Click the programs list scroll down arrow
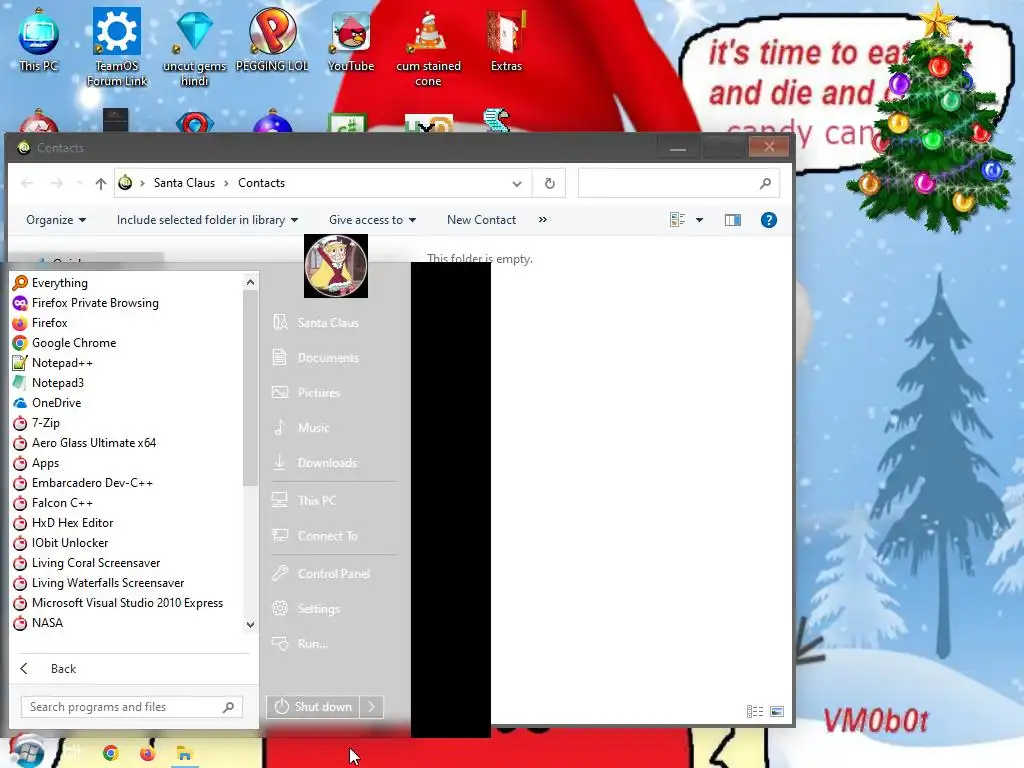 [250, 625]
